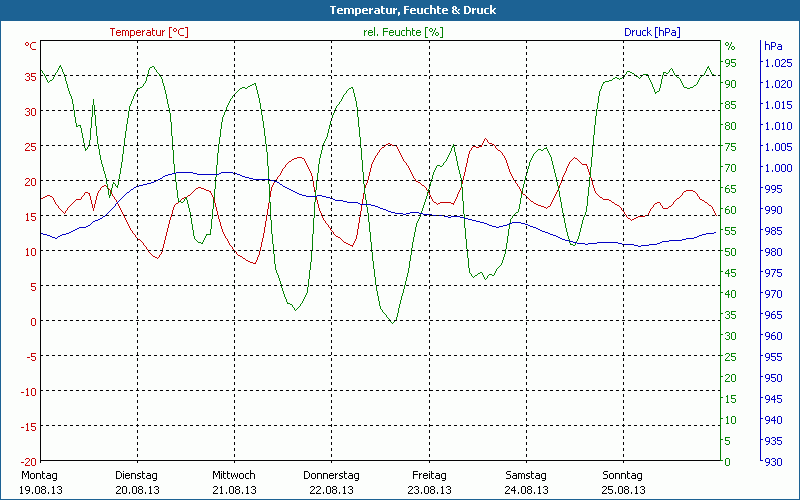Image resolution: width=800 pixels, height=500 pixels.
Task: Click the red '-10' temperature axis value
Action: 29,392
